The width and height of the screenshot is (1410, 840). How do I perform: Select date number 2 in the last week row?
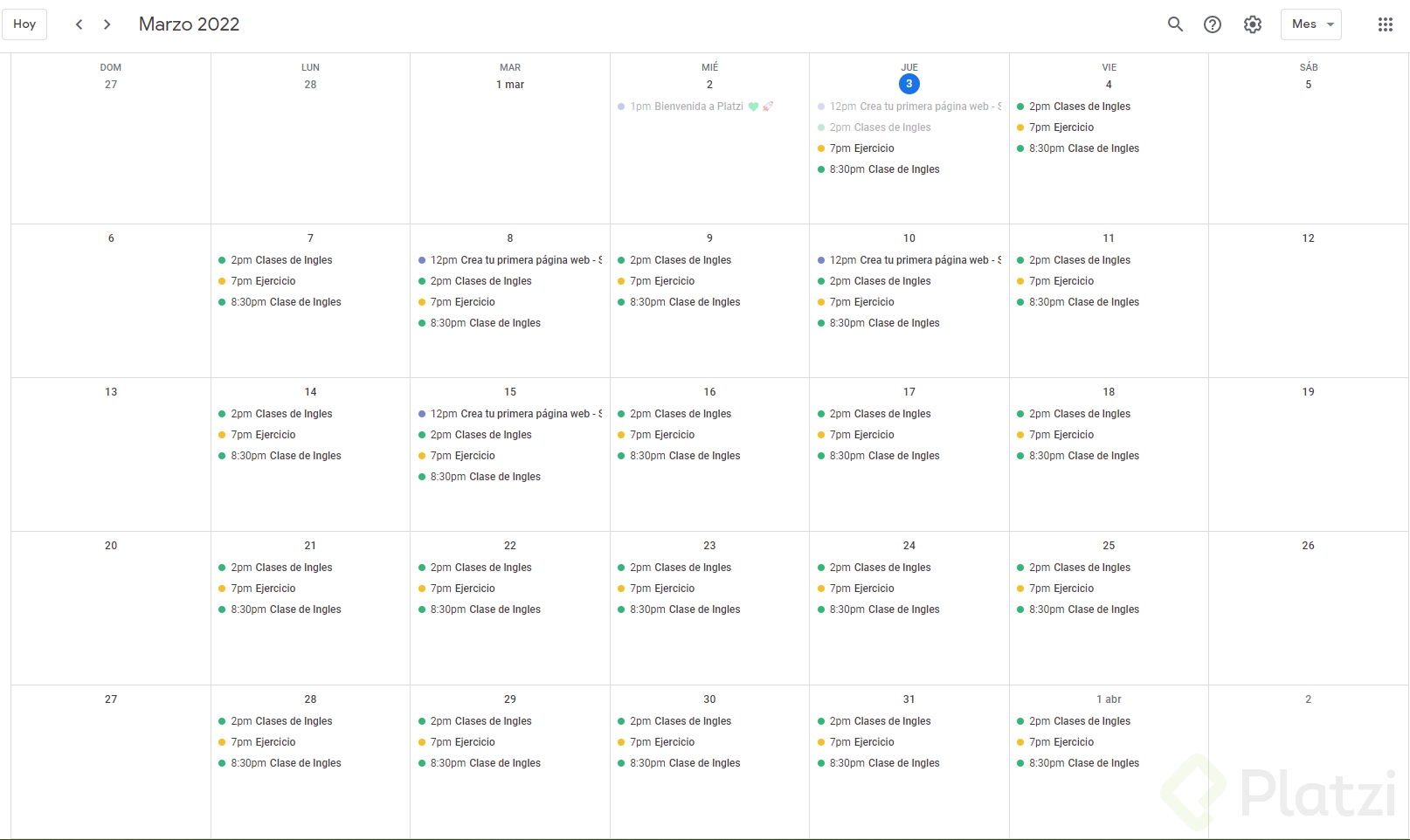1308,699
